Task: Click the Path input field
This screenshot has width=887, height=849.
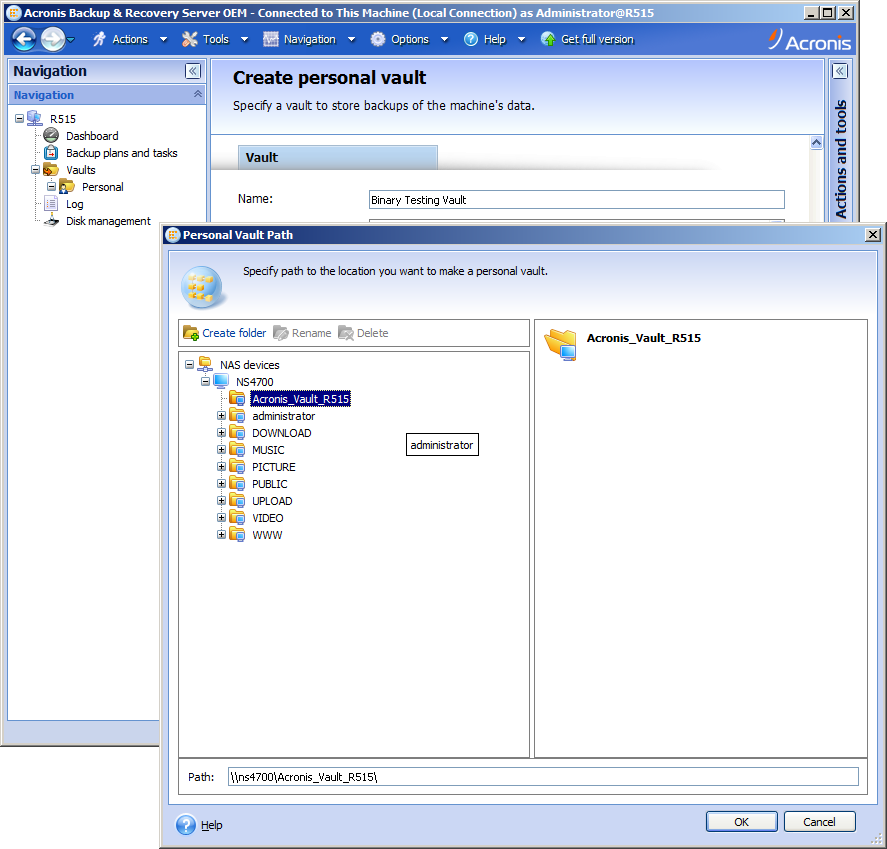Action: (543, 777)
